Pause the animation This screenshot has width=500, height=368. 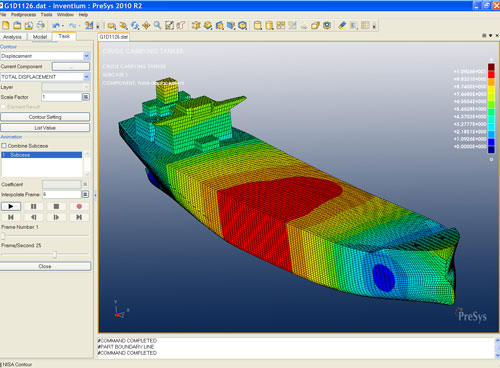click(x=33, y=206)
